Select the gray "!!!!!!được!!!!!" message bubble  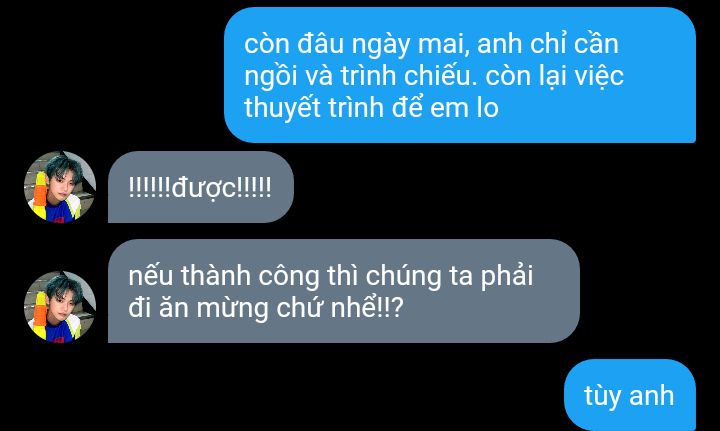tap(201, 187)
